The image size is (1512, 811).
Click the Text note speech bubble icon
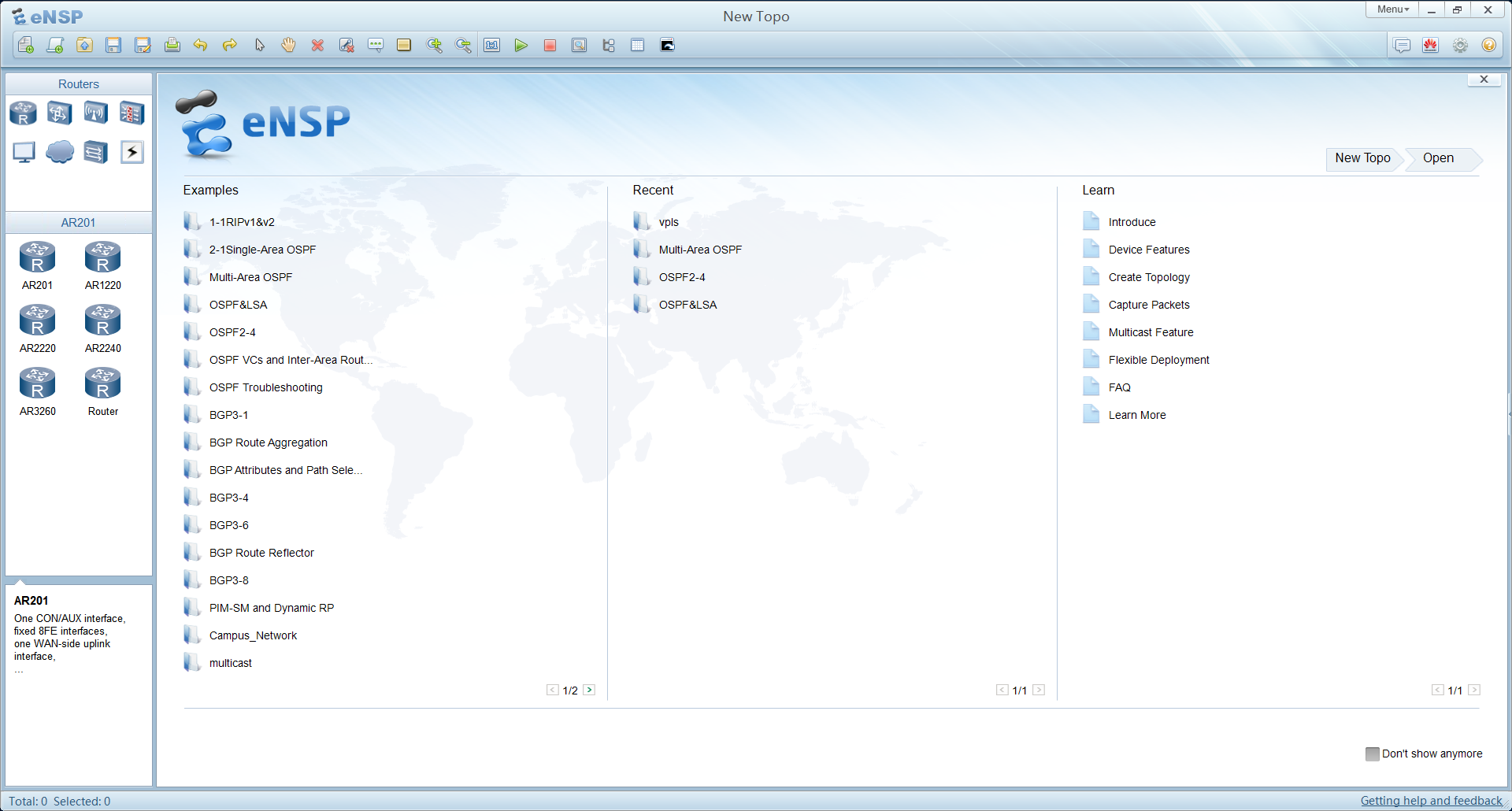376,45
